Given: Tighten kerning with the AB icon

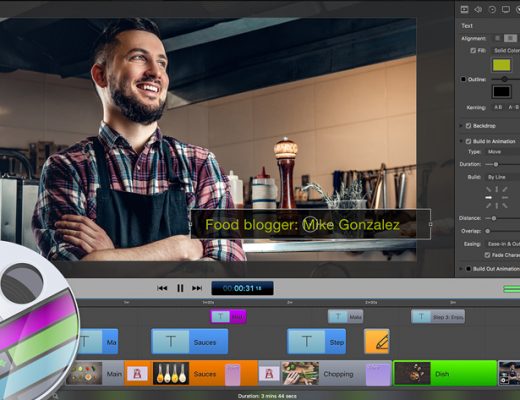Looking at the screenshot, I should [x=498, y=107].
